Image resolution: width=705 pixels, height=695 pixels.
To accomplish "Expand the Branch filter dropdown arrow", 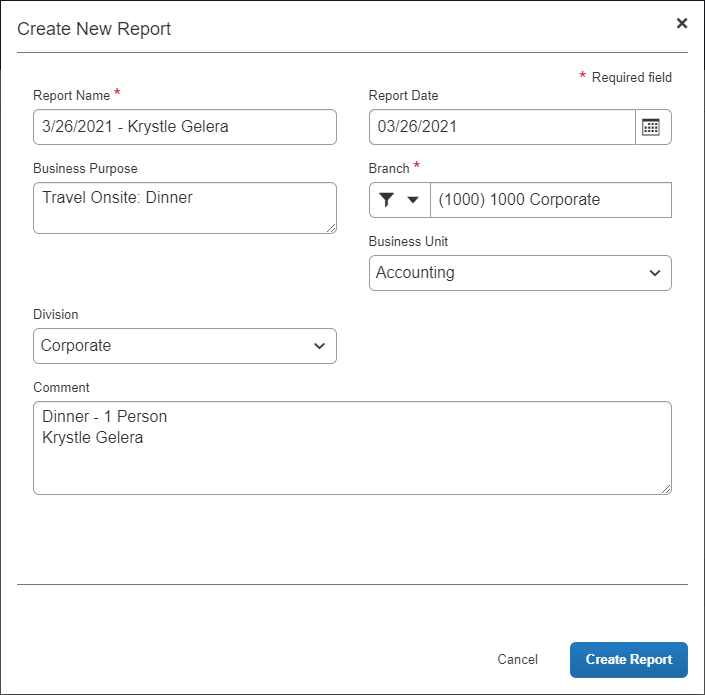I will point(413,200).
